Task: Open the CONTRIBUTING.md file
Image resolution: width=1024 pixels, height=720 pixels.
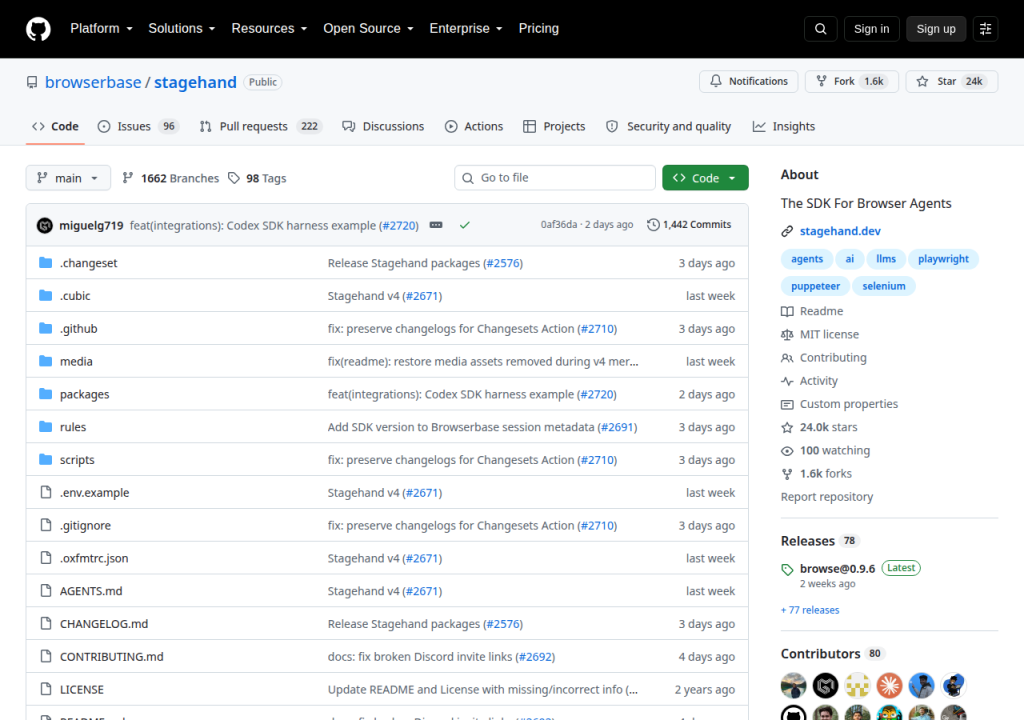Action: coord(112,657)
